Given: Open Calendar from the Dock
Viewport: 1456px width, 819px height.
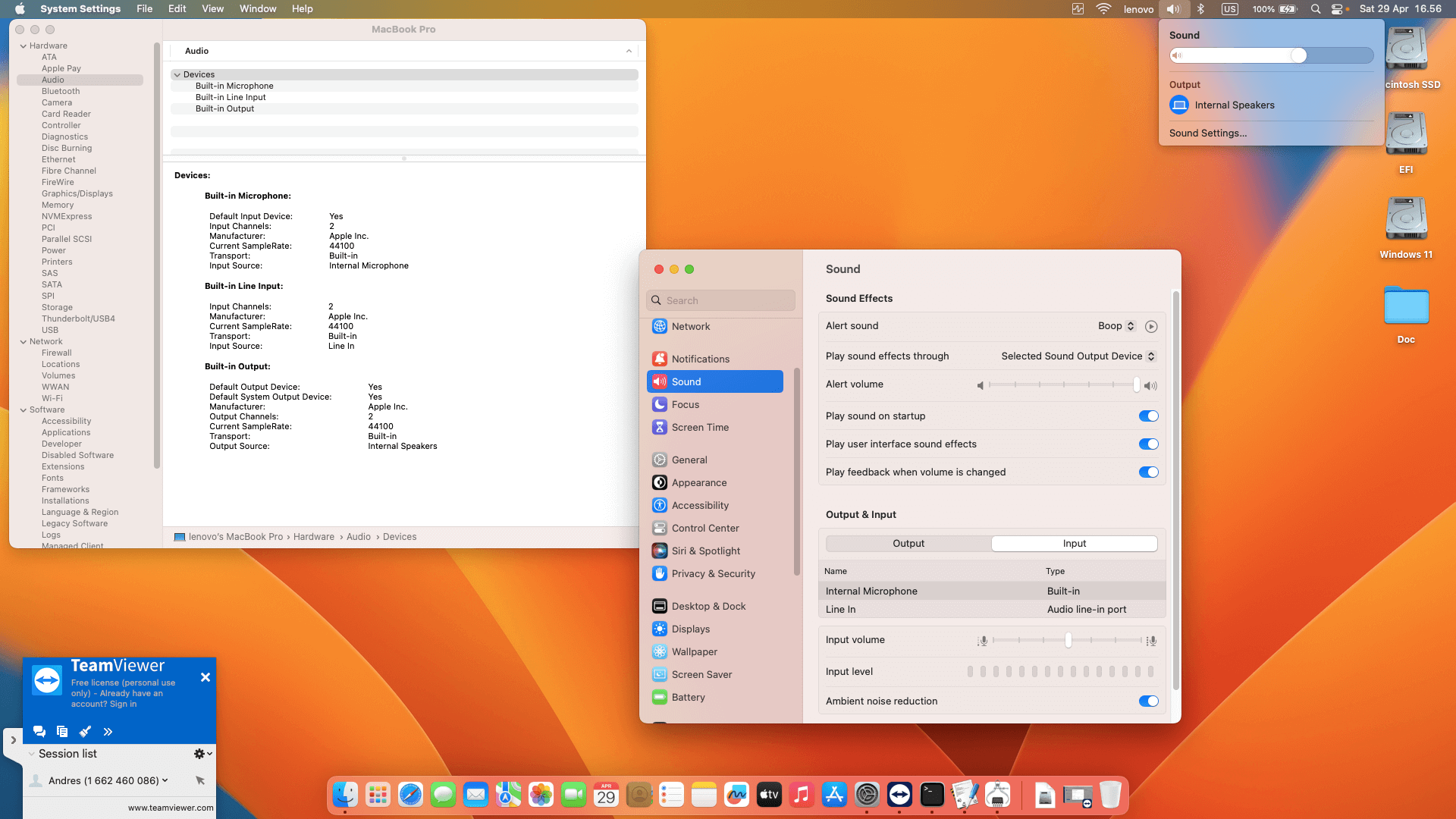Looking at the screenshot, I should coord(606,795).
